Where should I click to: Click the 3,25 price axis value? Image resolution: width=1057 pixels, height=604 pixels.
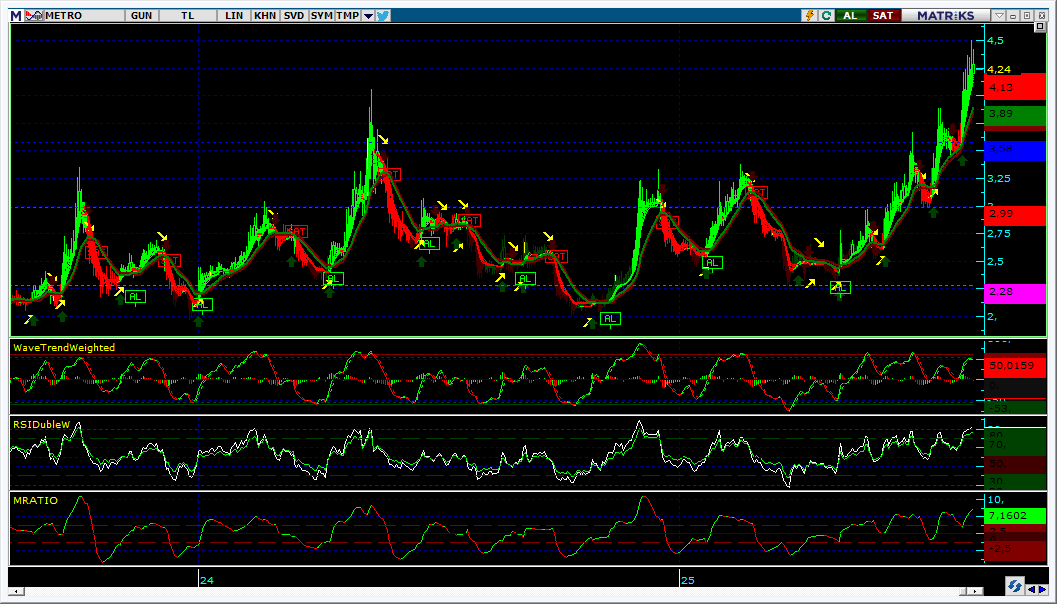point(1000,179)
